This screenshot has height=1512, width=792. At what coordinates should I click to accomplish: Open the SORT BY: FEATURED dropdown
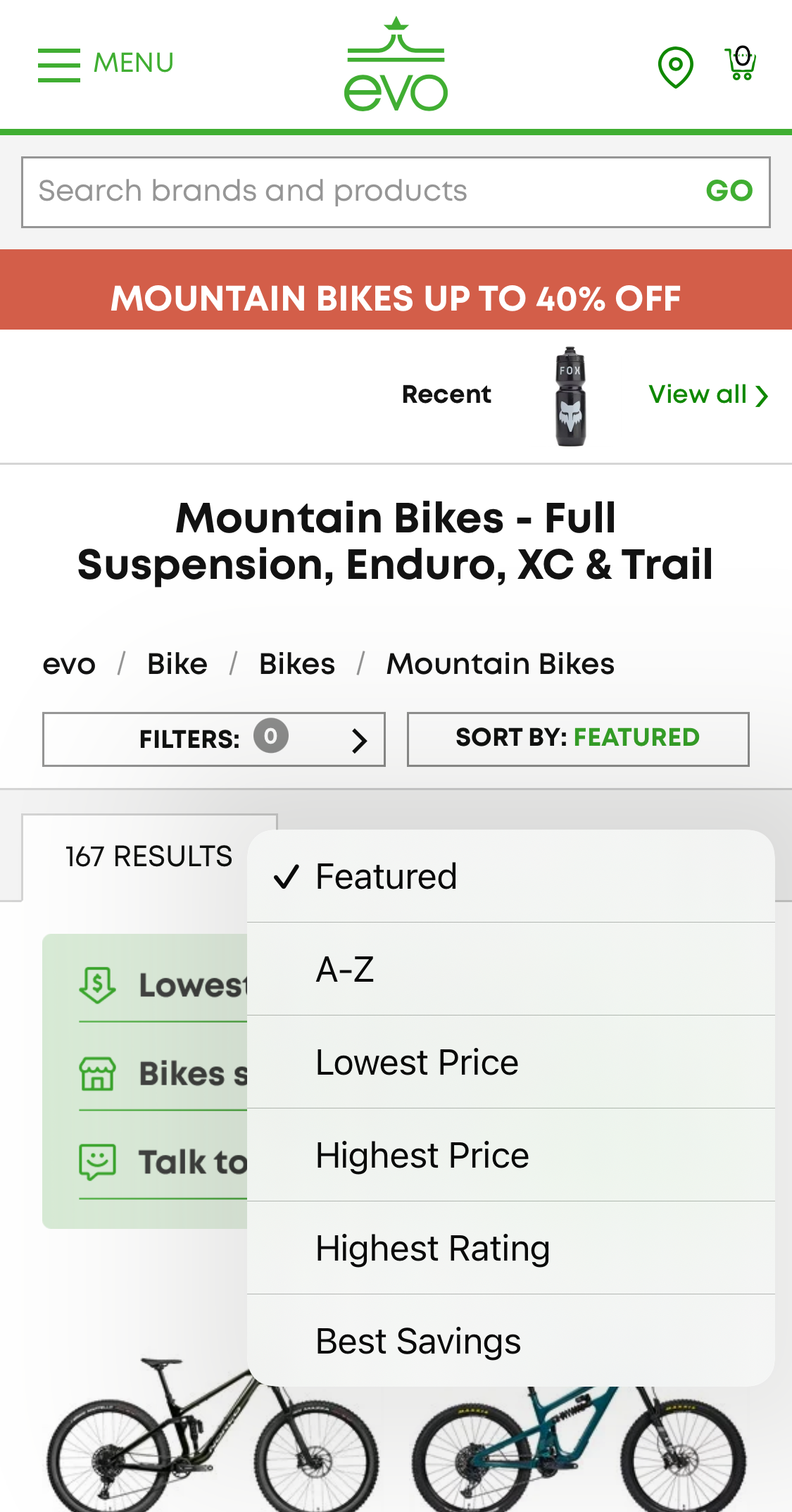point(577,739)
